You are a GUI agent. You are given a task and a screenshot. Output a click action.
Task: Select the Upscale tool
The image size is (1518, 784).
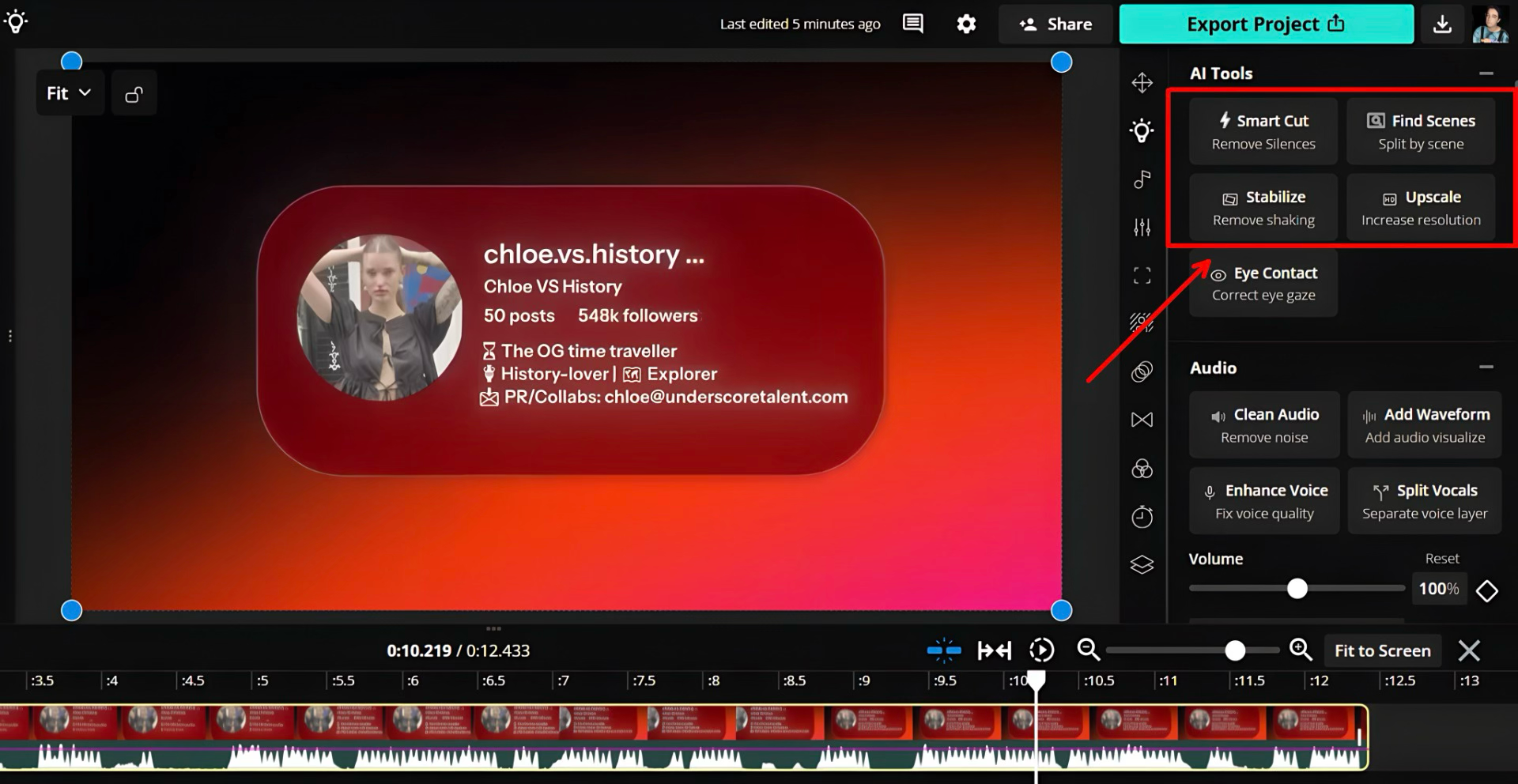point(1421,207)
